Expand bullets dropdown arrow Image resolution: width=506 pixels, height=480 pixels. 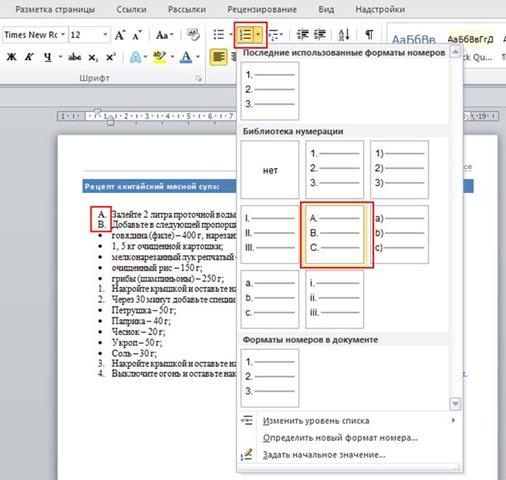[230, 34]
